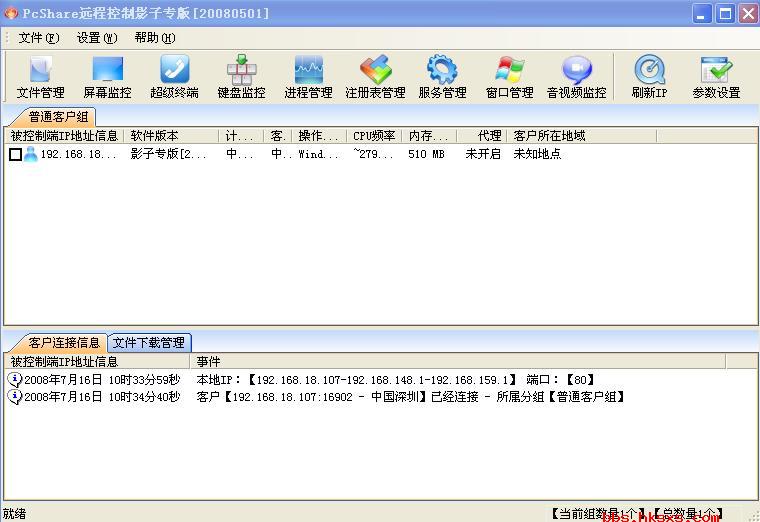Select log event 本地IP 端口【80】

395,379
